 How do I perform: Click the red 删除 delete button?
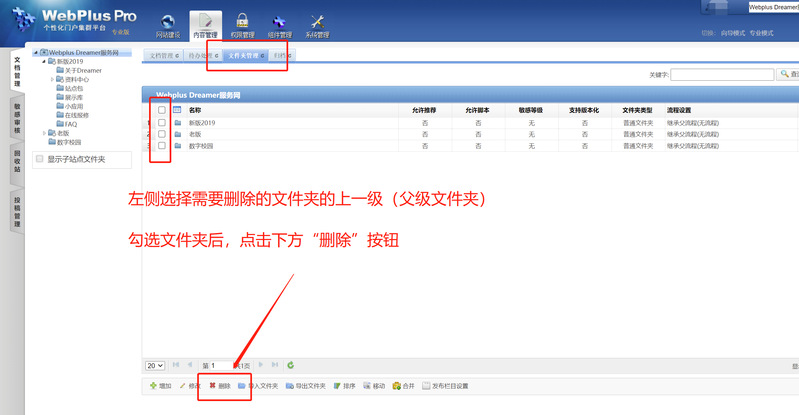pyautogui.click(x=220, y=386)
